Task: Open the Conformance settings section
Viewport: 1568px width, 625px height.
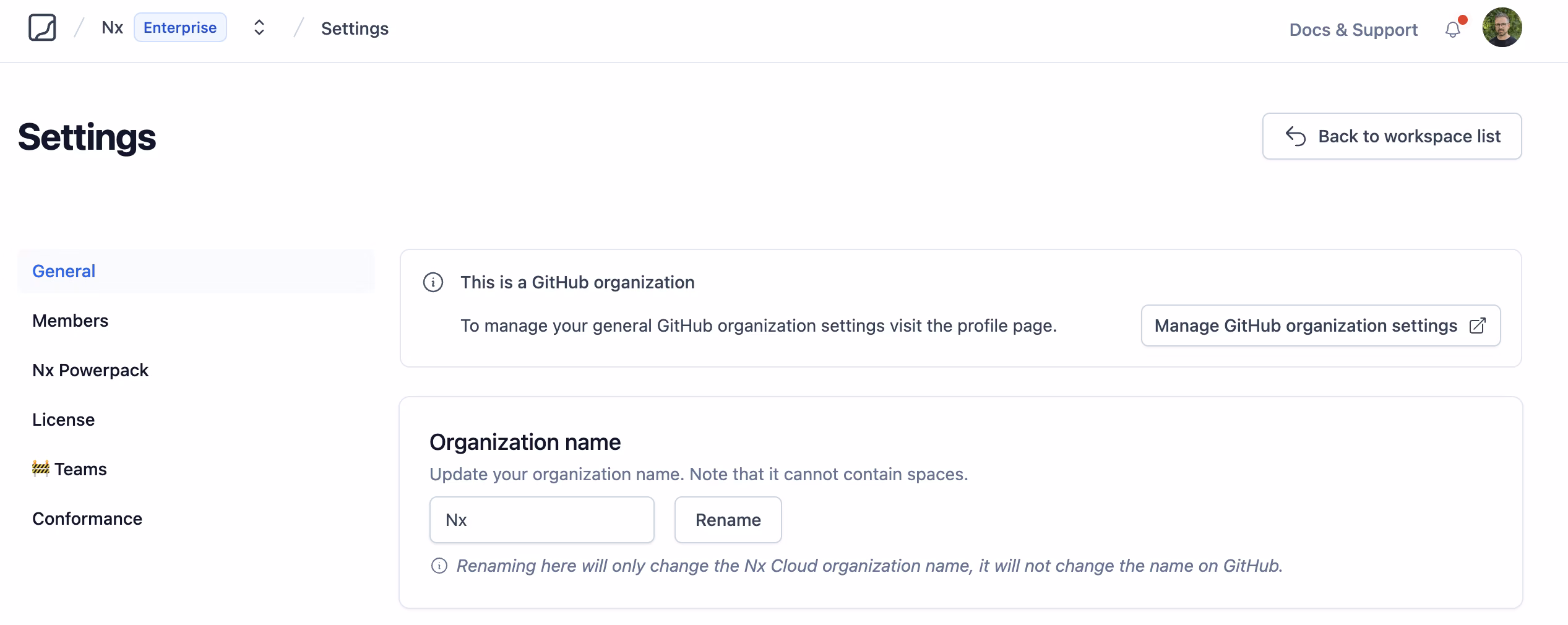Action: (x=87, y=519)
